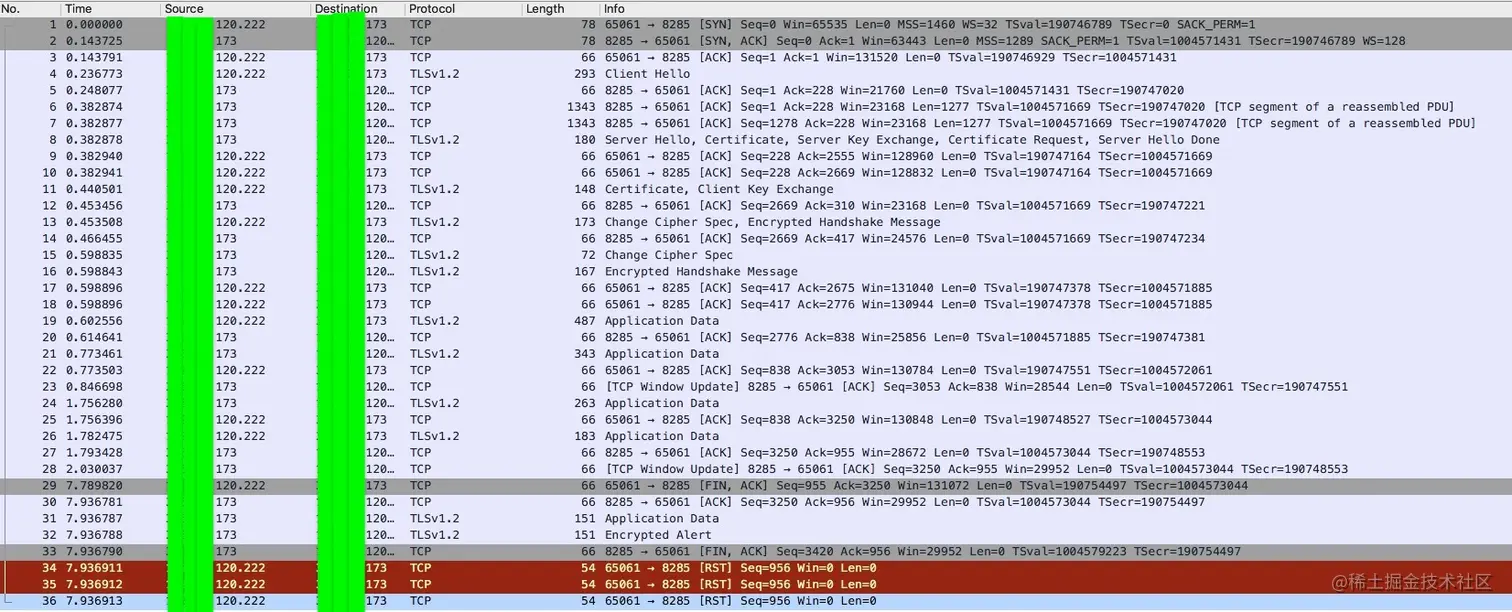Screen dimensions: 1512x612
Task: Select red RST packet number 34
Action: 756,567
